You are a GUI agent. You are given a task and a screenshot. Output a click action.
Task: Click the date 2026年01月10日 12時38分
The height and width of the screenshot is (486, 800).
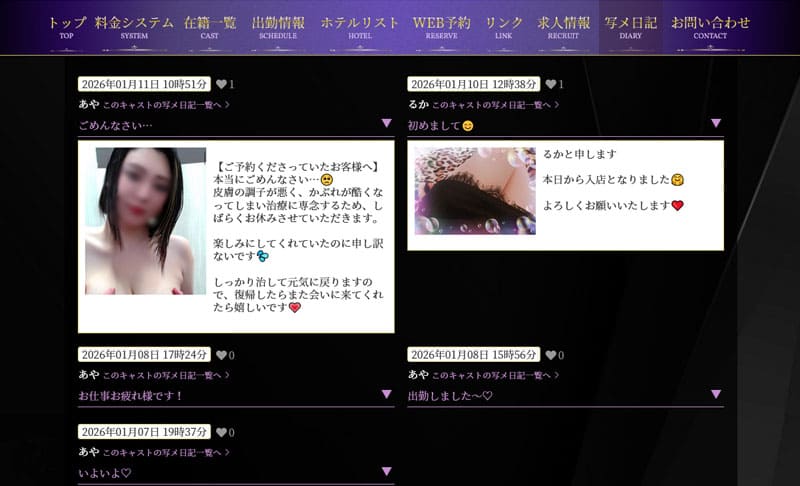[x=474, y=84]
